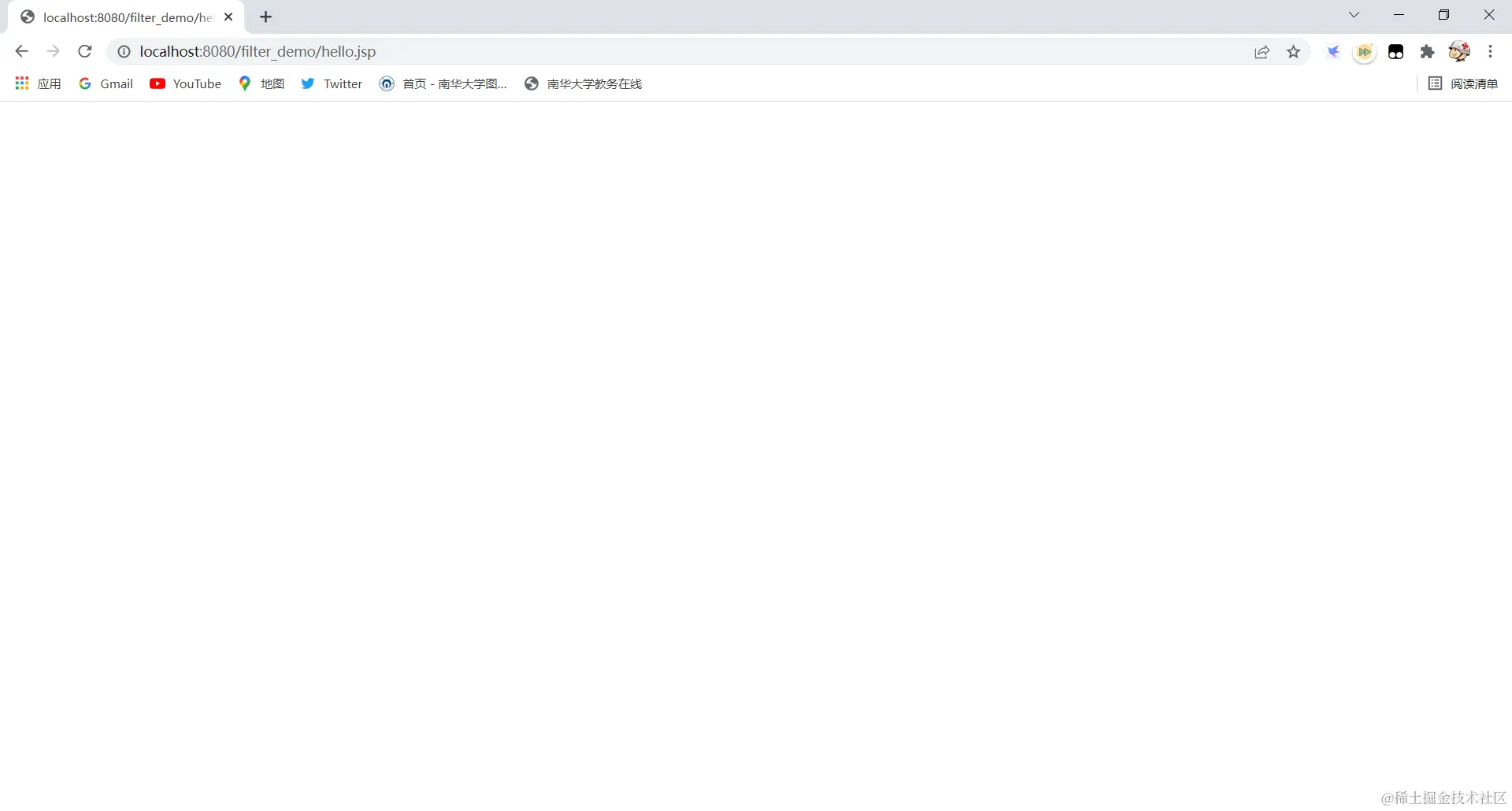Open the Chrome extensions puzzle menu
1512x811 pixels.
[1428, 50]
